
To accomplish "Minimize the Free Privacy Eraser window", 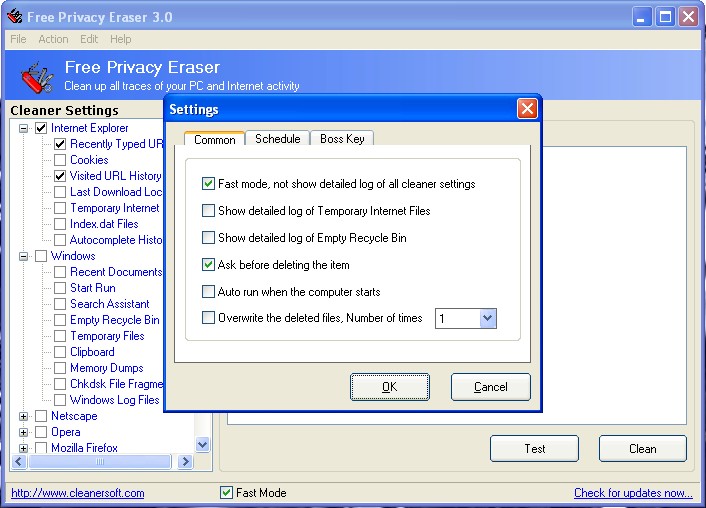I will [x=642, y=17].
